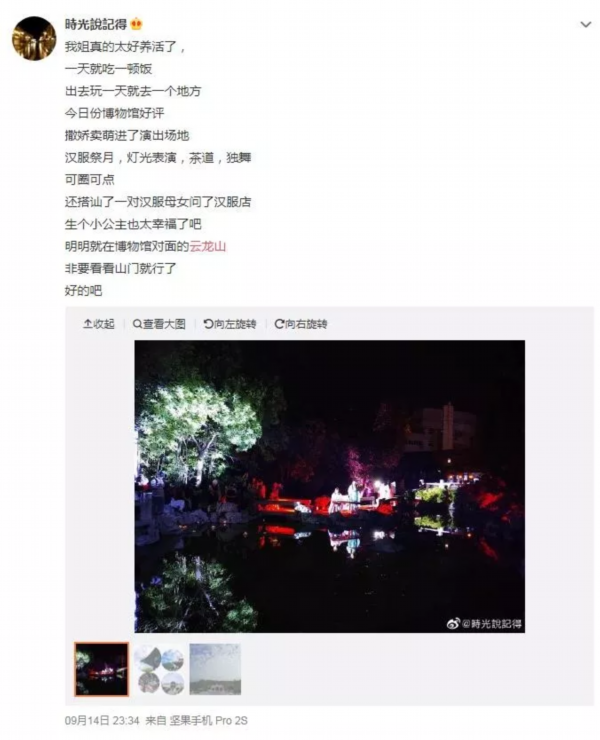Screen dimensions: 600x740
Task: Follow the 云龙山 location link
Action: pyautogui.click(x=208, y=246)
